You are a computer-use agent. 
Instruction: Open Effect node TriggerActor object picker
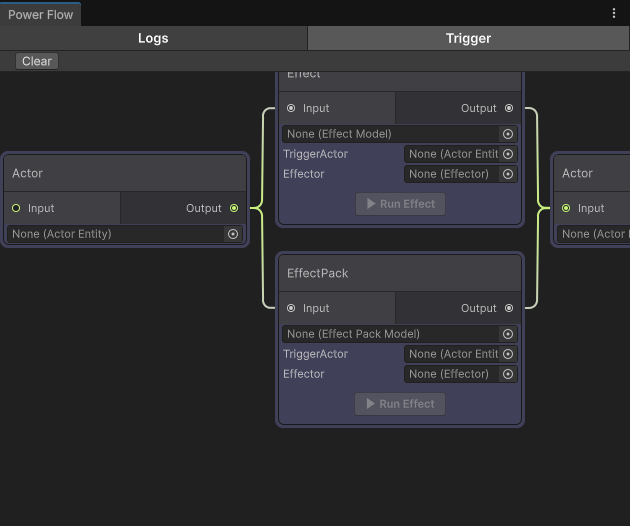508,154
